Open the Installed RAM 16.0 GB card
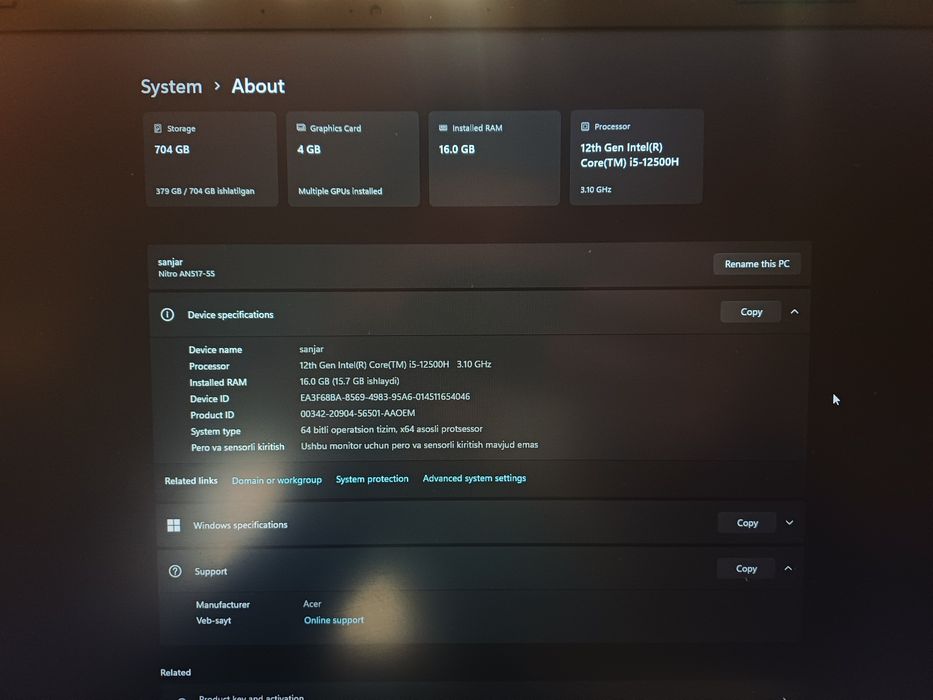This screenshot has width=933, height=700. 494,158
